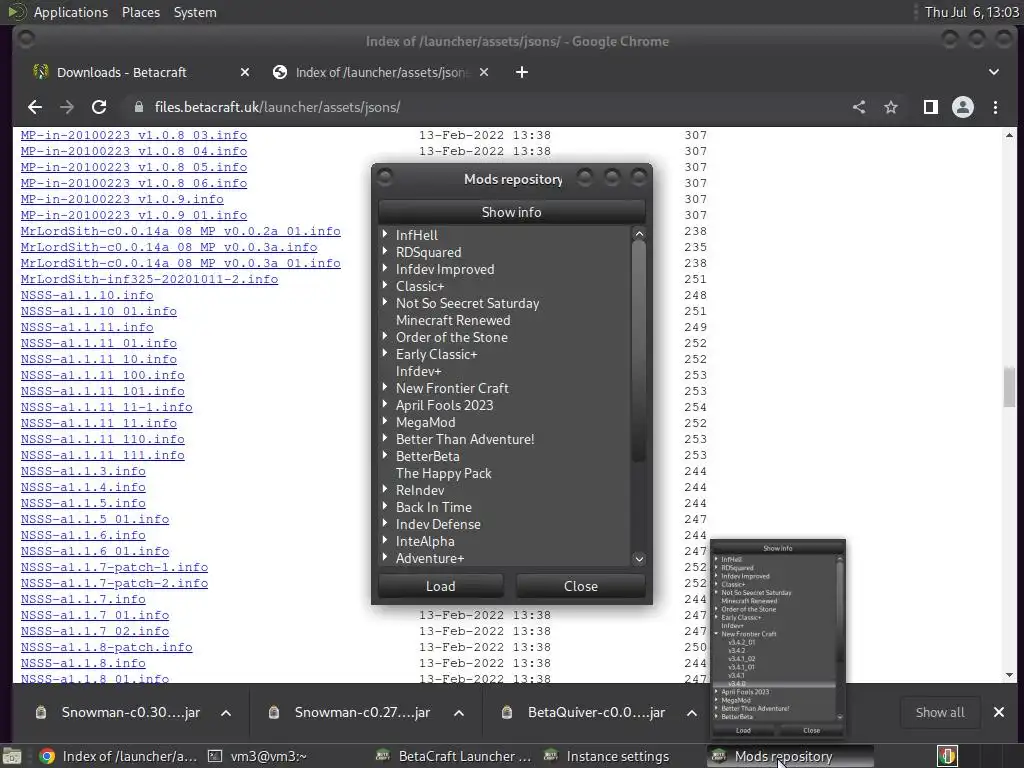The width and height of the screenshot is (1024, 768).
Task: Select The Happy Pack in list
Action: [443, 473]
